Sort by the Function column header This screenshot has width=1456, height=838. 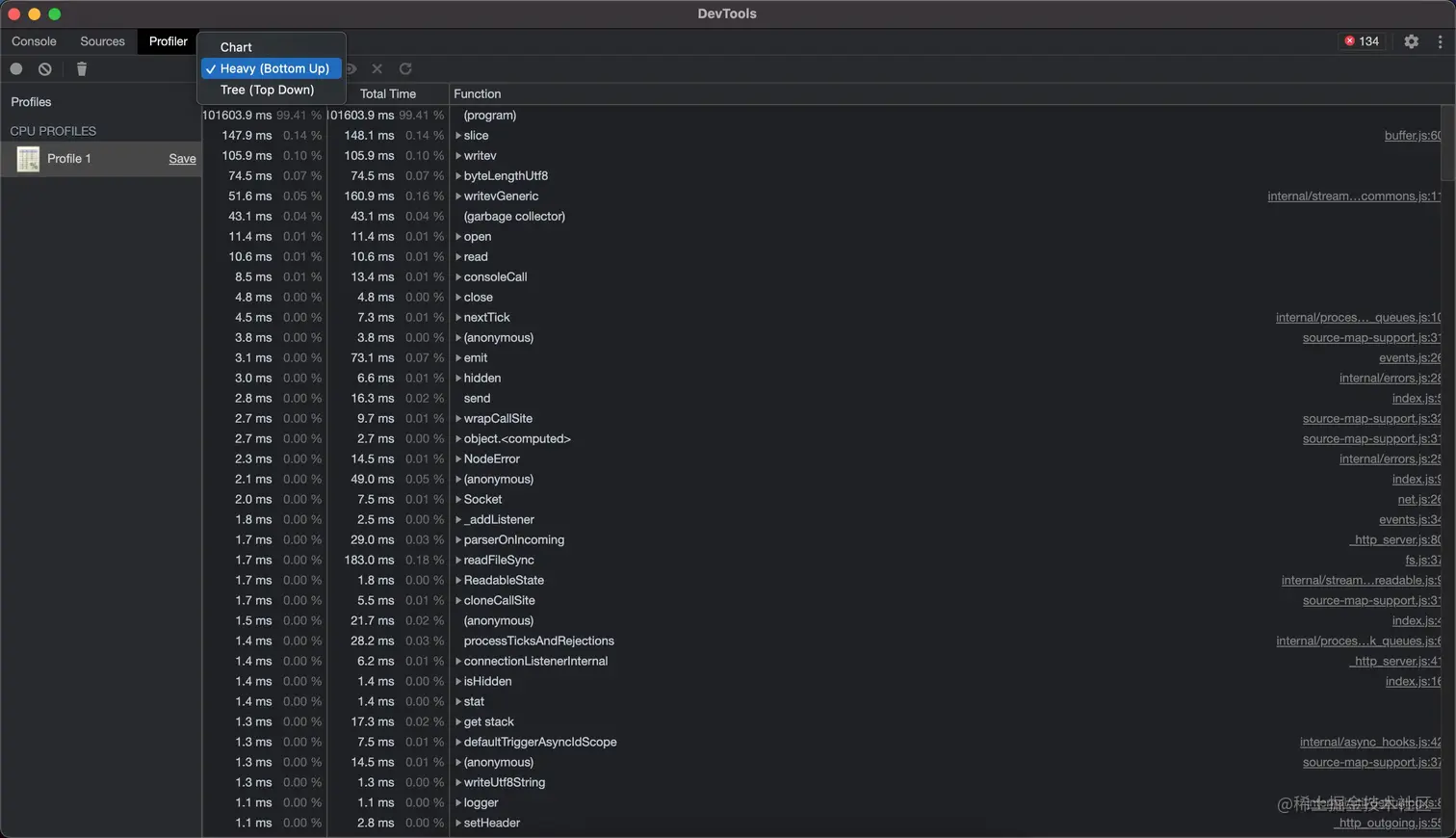[478, 93]
